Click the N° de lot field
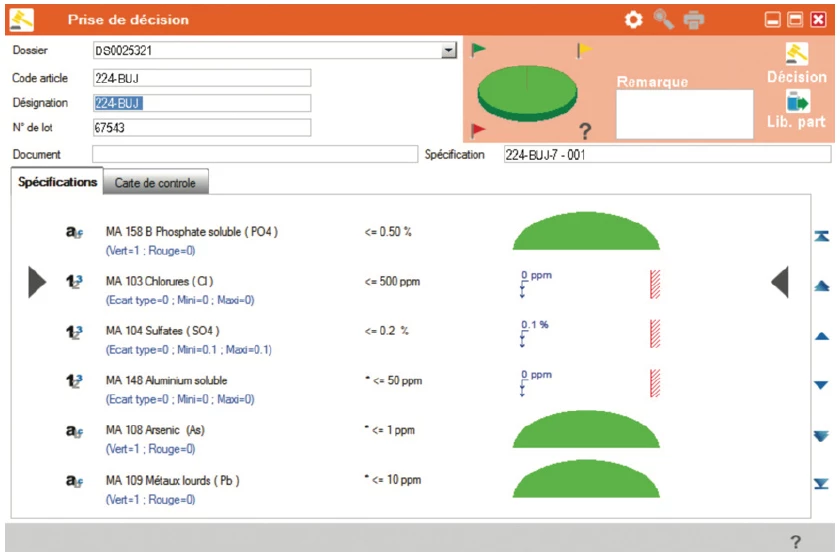The image size is (840, 560). (x=201, y=128)
